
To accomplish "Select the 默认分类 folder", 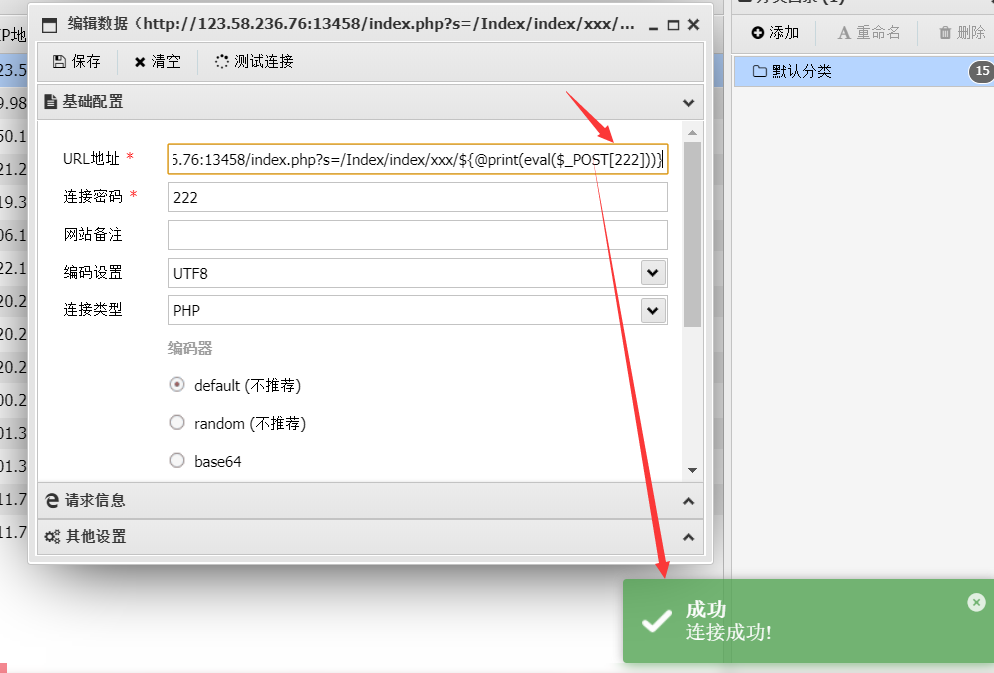I will [863, 72].
